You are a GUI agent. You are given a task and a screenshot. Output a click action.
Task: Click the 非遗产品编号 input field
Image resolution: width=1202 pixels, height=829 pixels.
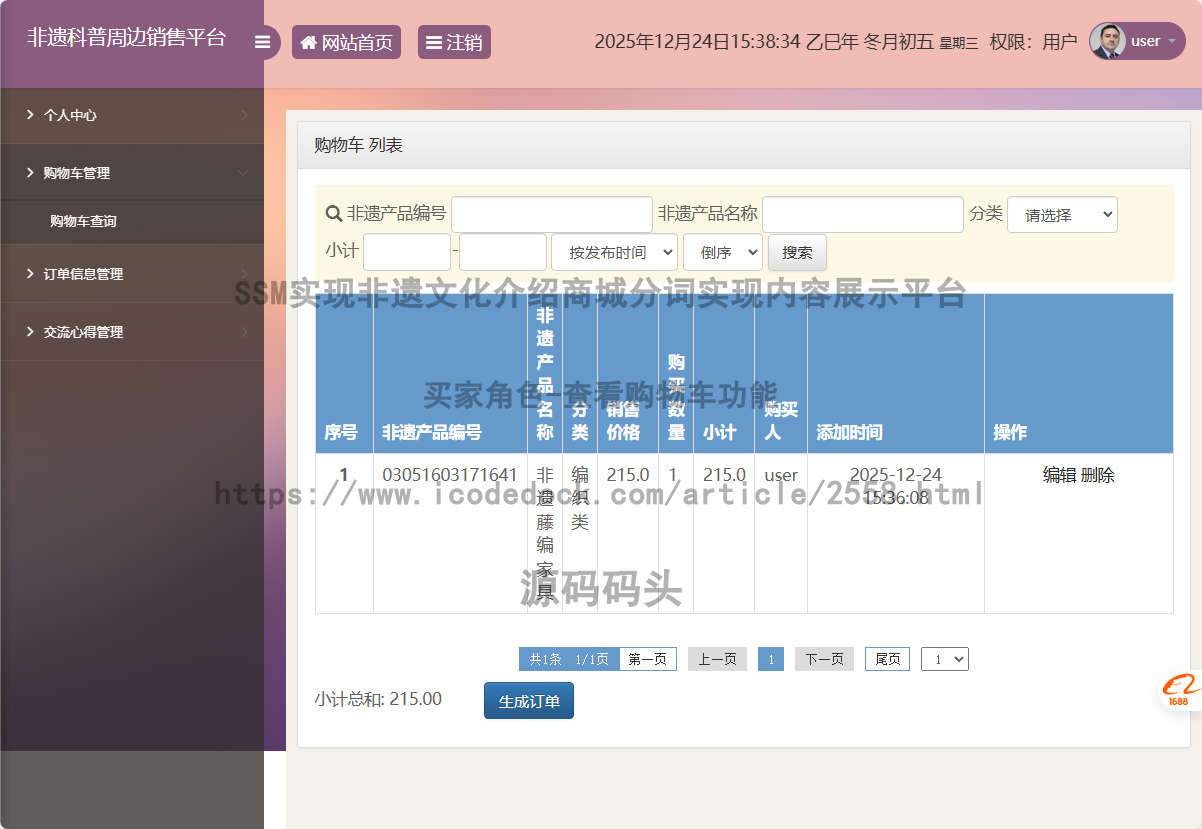pos(551,215)
